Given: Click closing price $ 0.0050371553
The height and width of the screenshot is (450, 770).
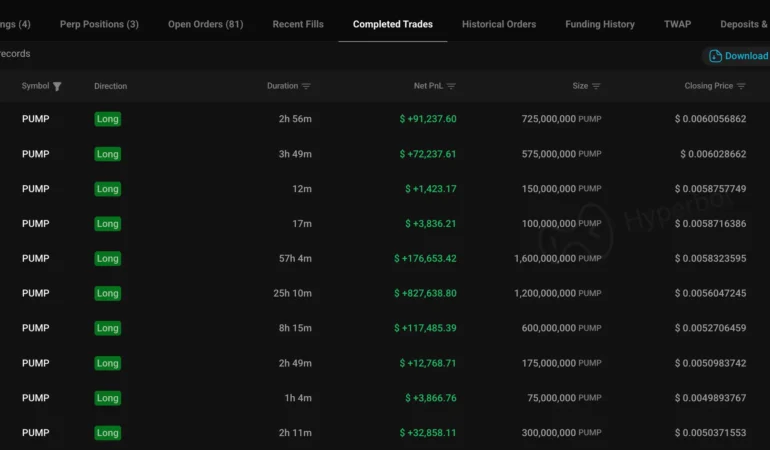Looking at the screenshot, I should [711, 433].
